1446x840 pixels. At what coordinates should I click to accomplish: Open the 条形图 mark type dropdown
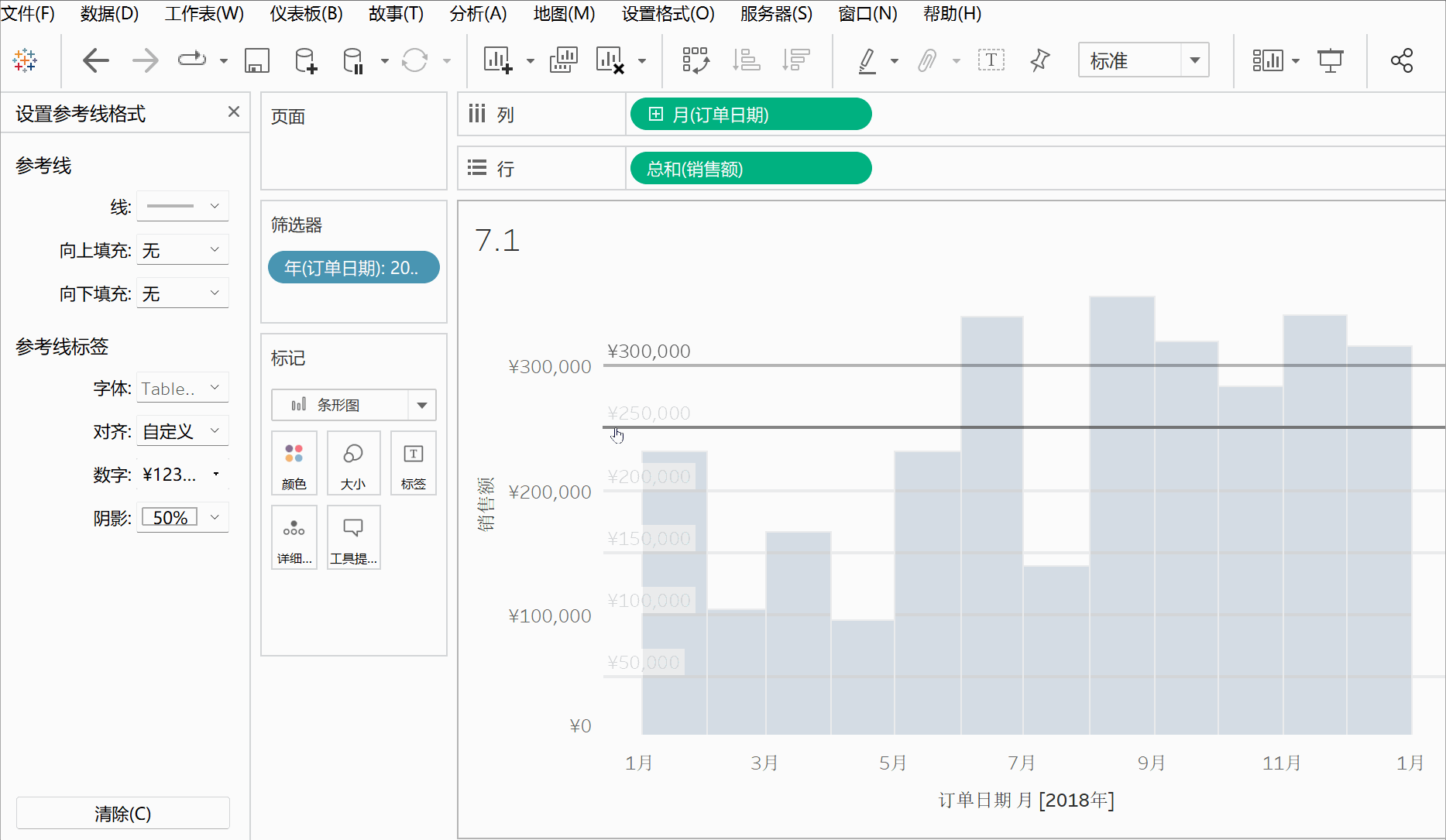pyautogui.click(x=354, y=405)
